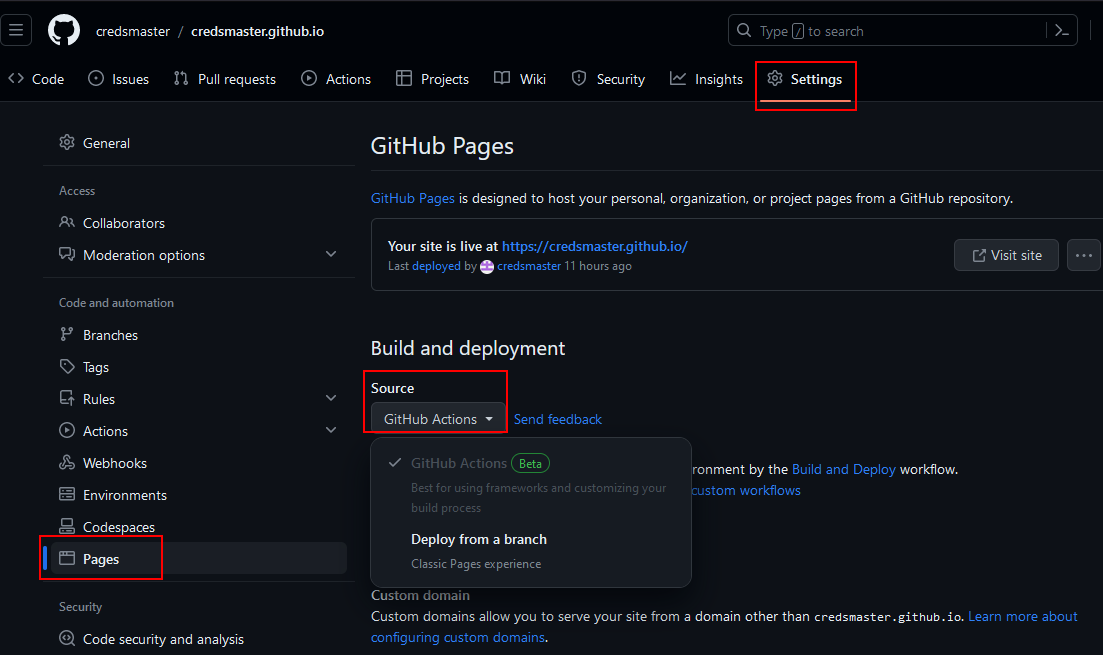1103x655 pixels.
Task: Click the Visit site button
Action: [x=1006, y=255]
